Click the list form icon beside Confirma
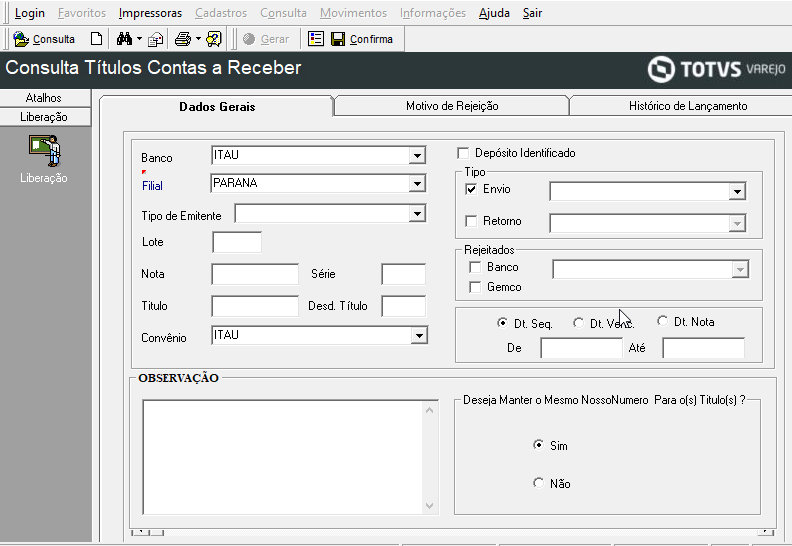792x546 pixels. 316,39
